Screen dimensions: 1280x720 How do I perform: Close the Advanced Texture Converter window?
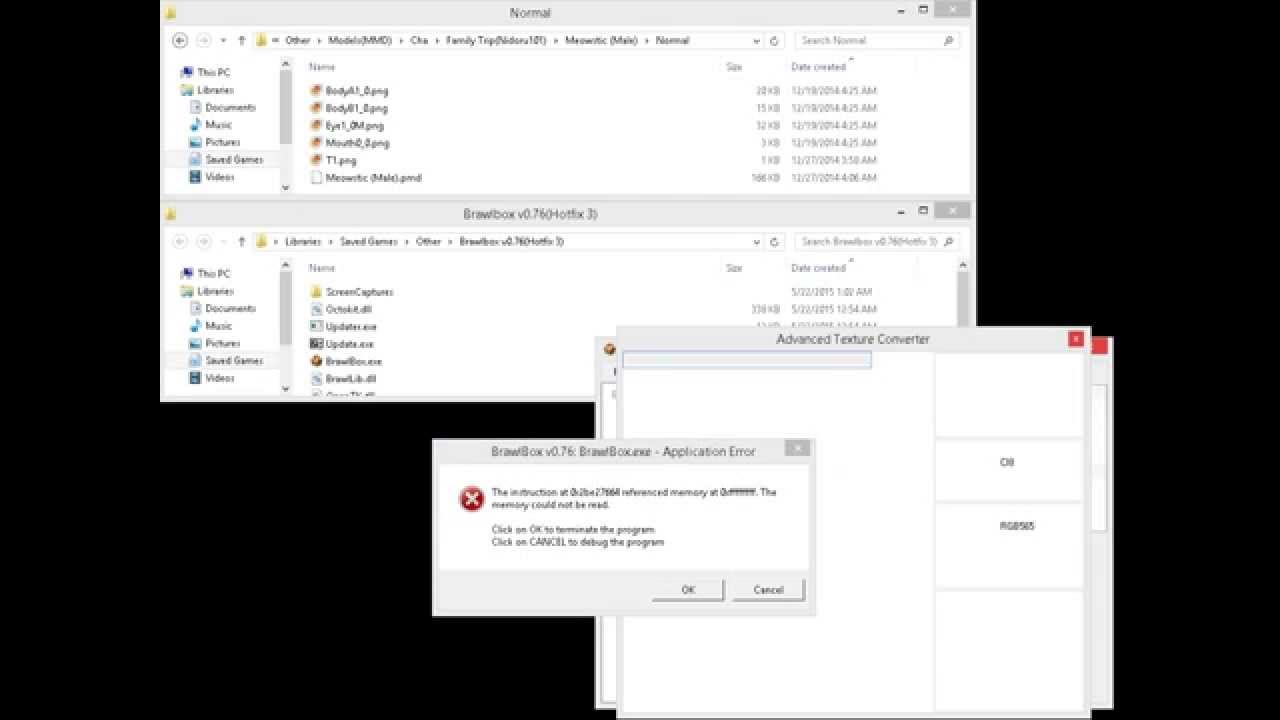(x=1076, y=339)
